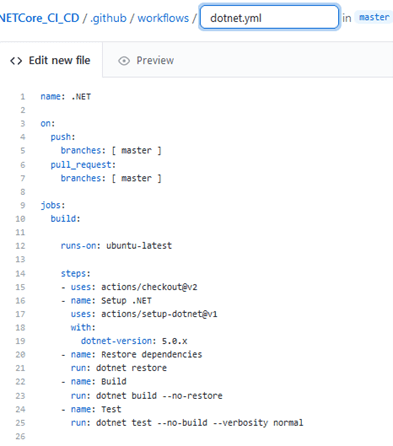Click 'uses: actions/setup-dotnet@v1' line
Image resolution: width=393 pixels, height=446 pixels.
144,314
